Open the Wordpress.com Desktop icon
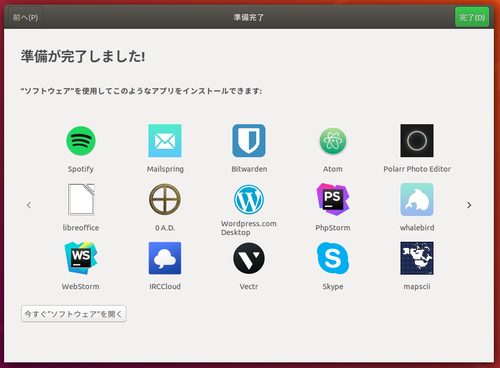This screenshot has height=368, width=500. click(x=249, y=199)
